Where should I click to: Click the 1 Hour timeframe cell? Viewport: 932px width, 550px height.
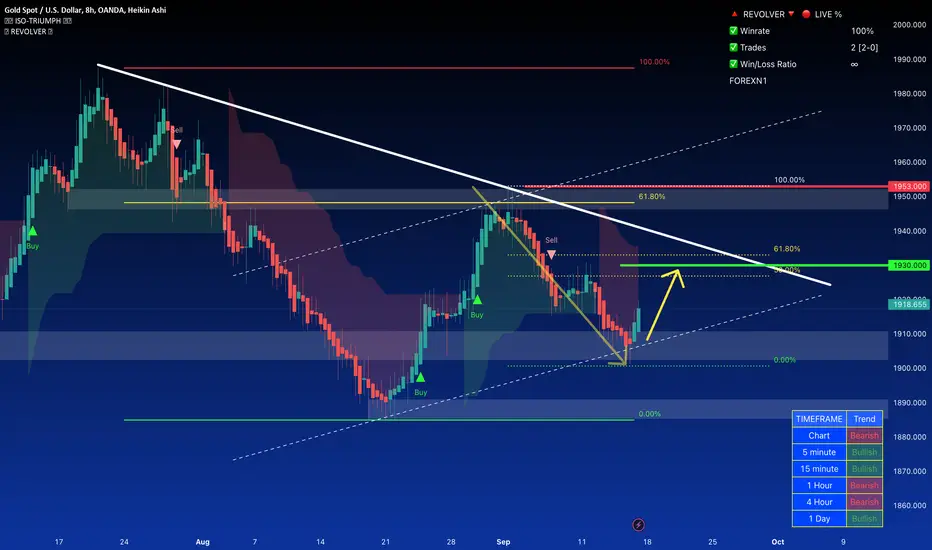[819, 485]
